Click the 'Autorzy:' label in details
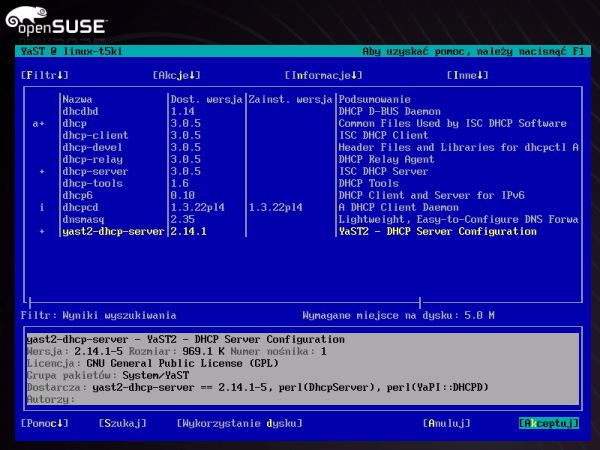This screenshot has height=450, width=600. (x=51, y=399)
